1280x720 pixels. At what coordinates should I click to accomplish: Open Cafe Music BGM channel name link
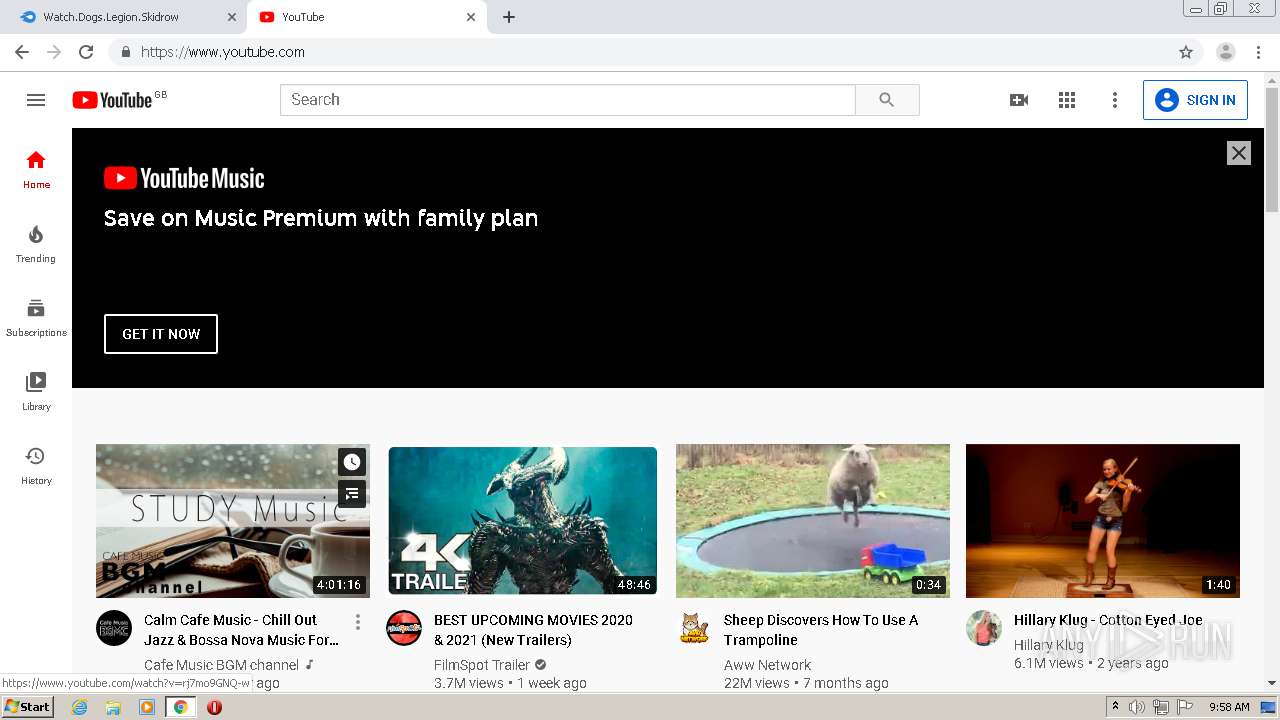[221, 665]
